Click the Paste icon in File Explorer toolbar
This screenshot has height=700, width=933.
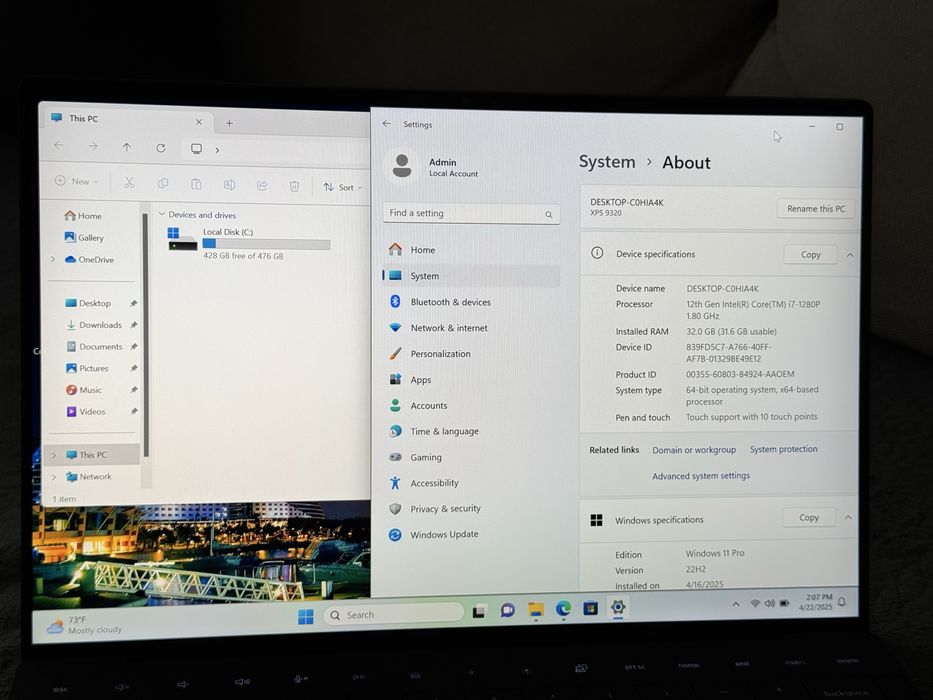[x=196, y=185]
